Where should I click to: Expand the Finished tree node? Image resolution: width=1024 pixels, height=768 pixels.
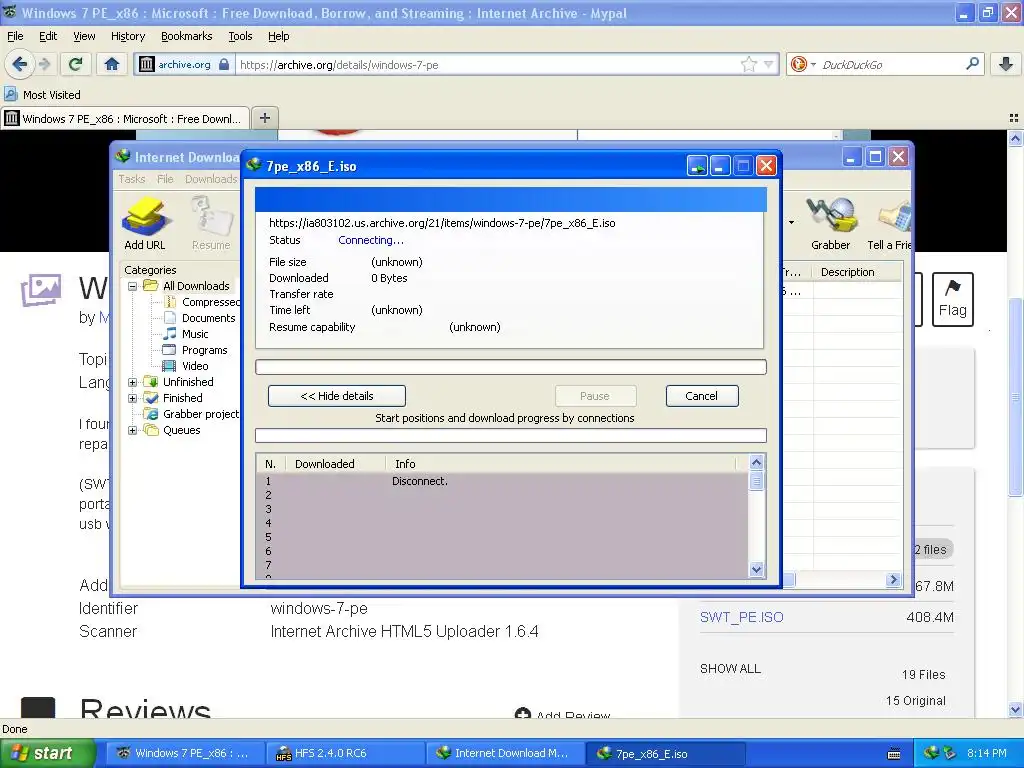pyautogui.click(x=133, y=398)
